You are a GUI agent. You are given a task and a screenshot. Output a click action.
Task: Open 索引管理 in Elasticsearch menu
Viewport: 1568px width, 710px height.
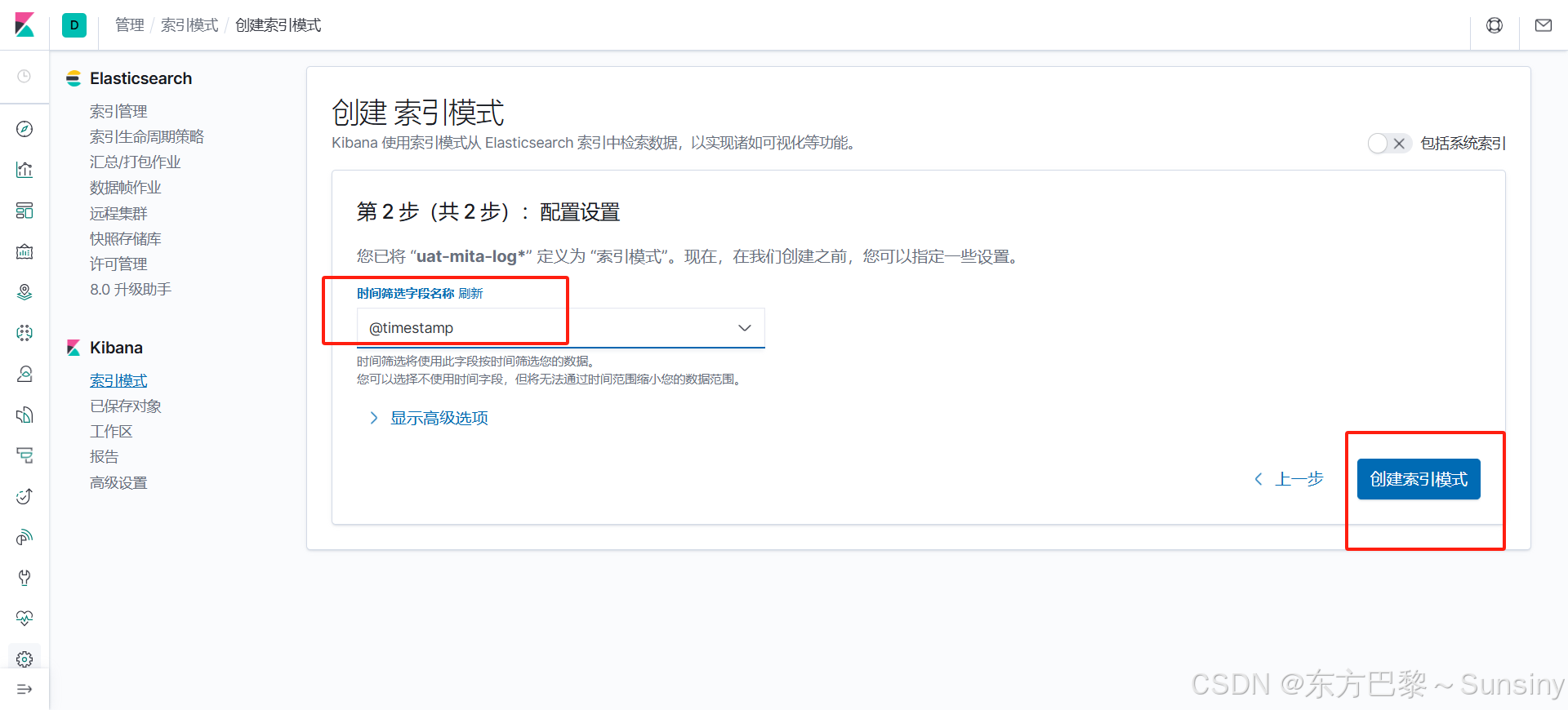[118, 111]
